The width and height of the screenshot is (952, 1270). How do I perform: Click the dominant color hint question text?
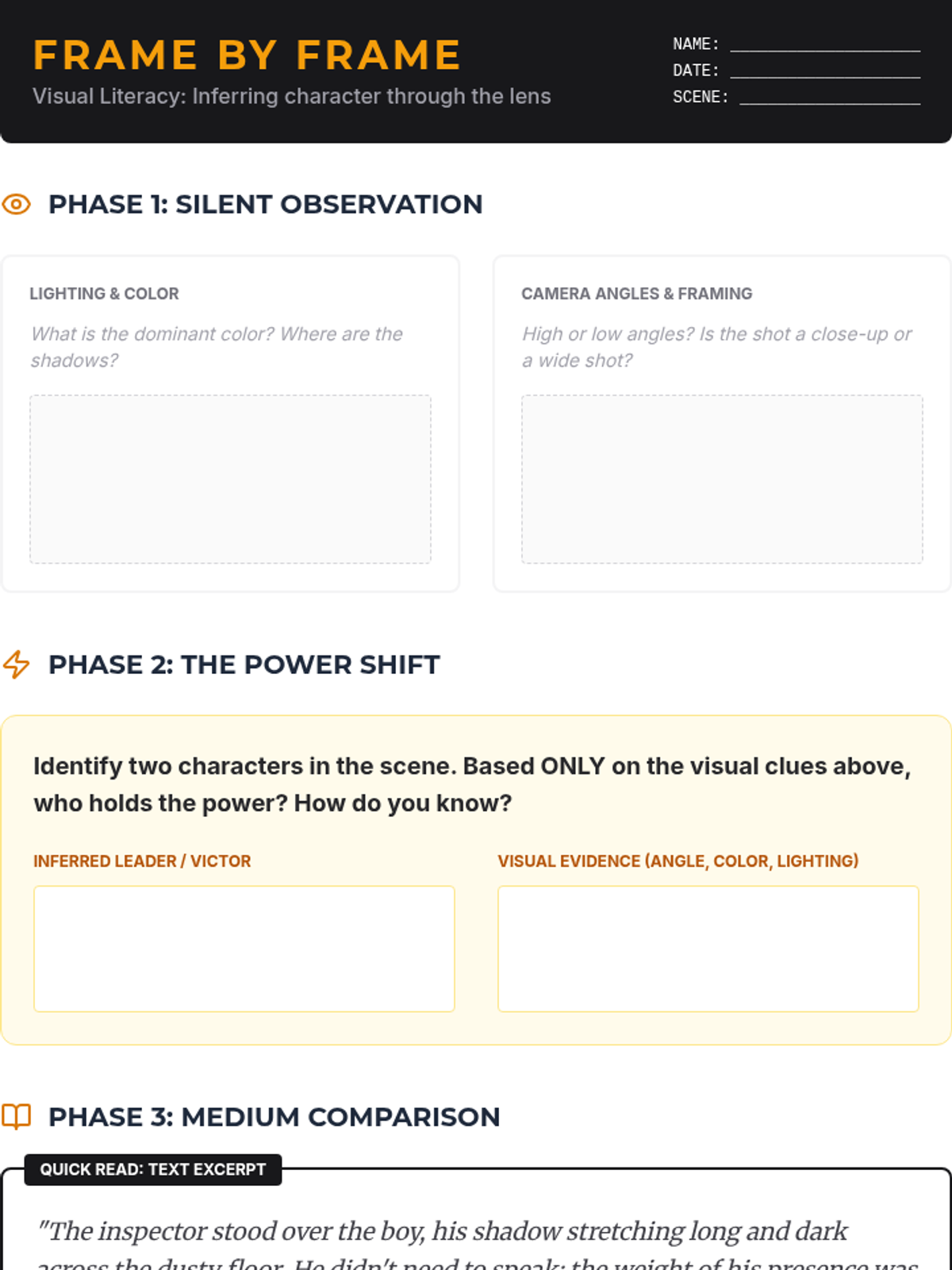(217, 347)
